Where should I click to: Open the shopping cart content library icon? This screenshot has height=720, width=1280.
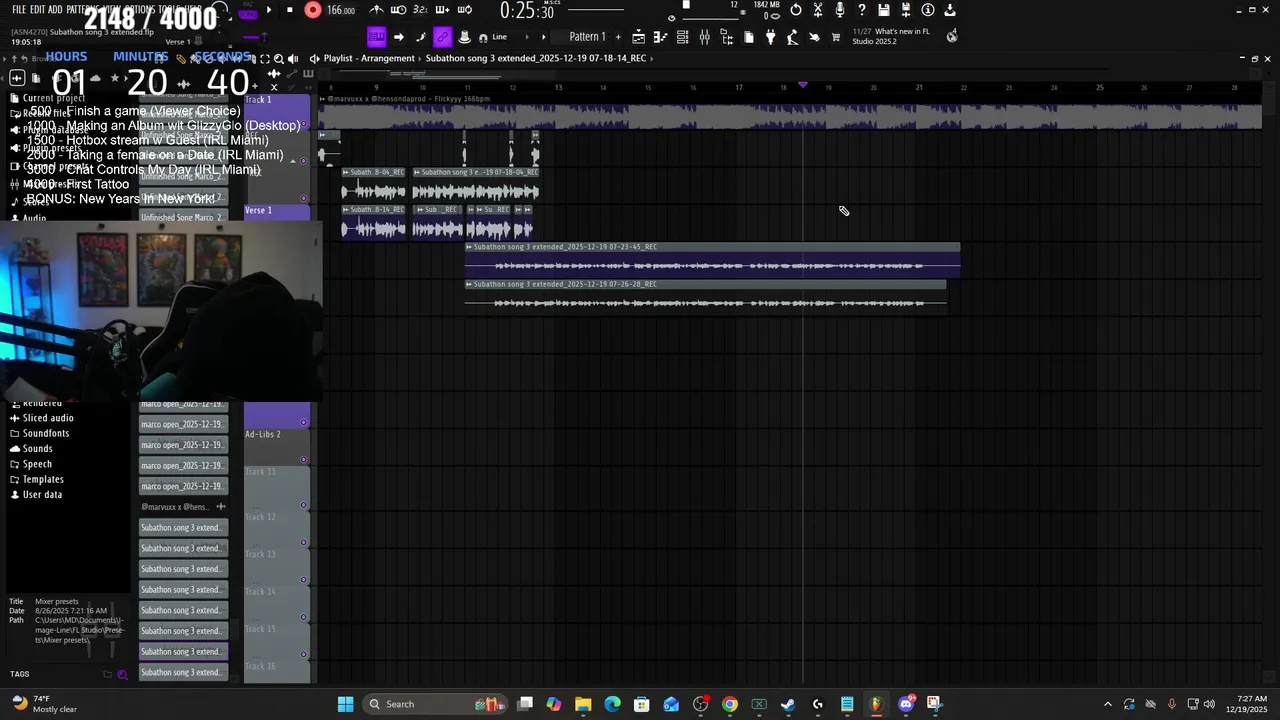coord(836,37)
